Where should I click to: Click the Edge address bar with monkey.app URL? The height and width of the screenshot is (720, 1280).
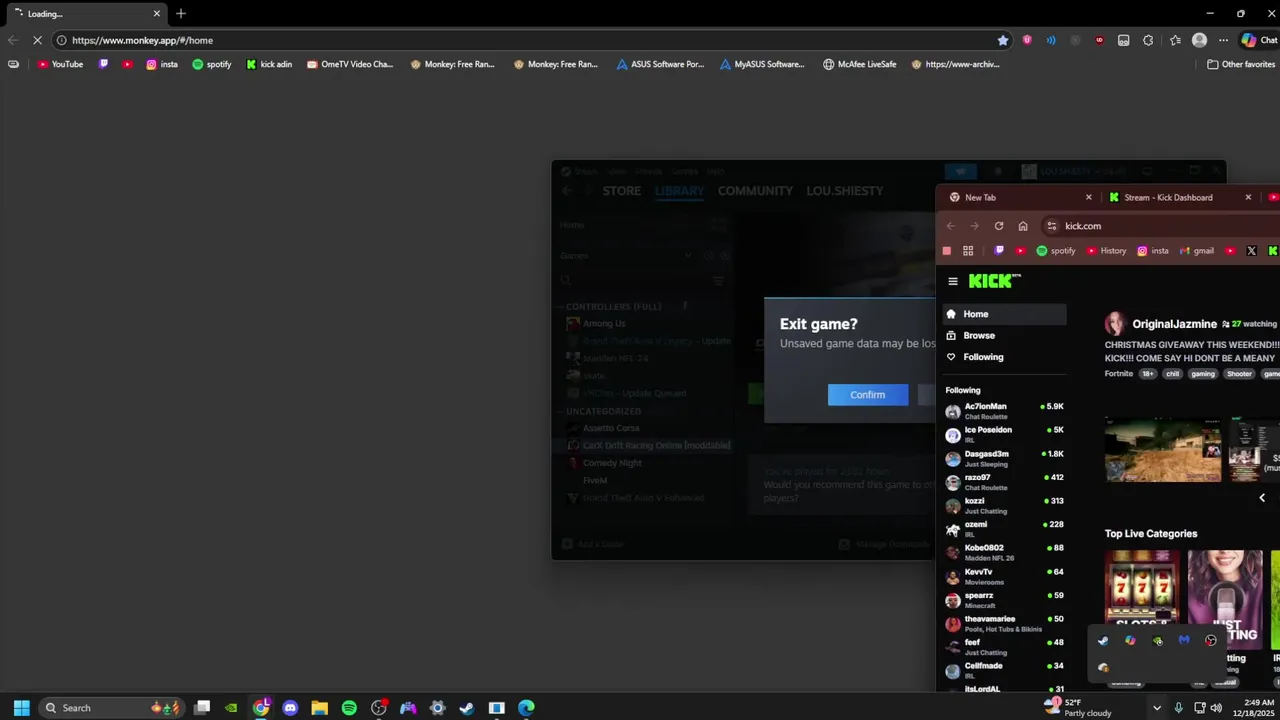[530, 40]
